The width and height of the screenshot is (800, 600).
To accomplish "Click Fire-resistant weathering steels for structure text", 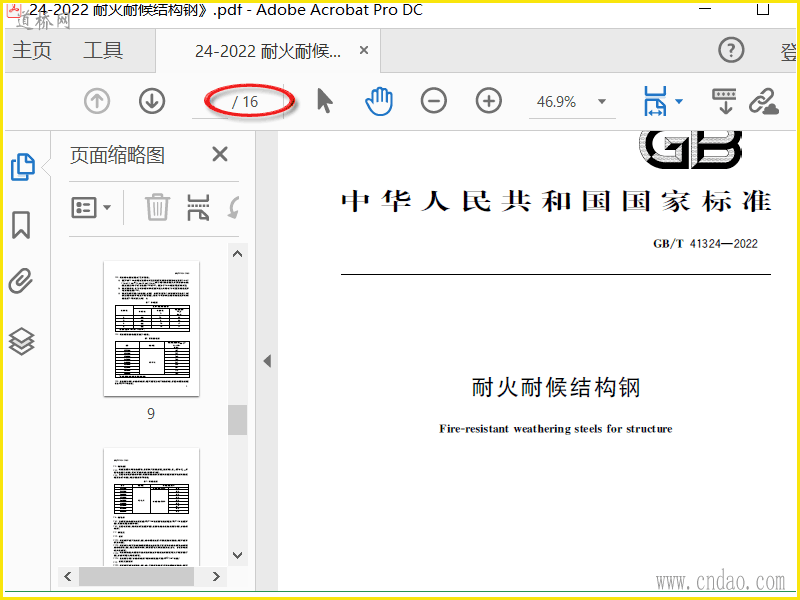I will click(x=556, y=429).
